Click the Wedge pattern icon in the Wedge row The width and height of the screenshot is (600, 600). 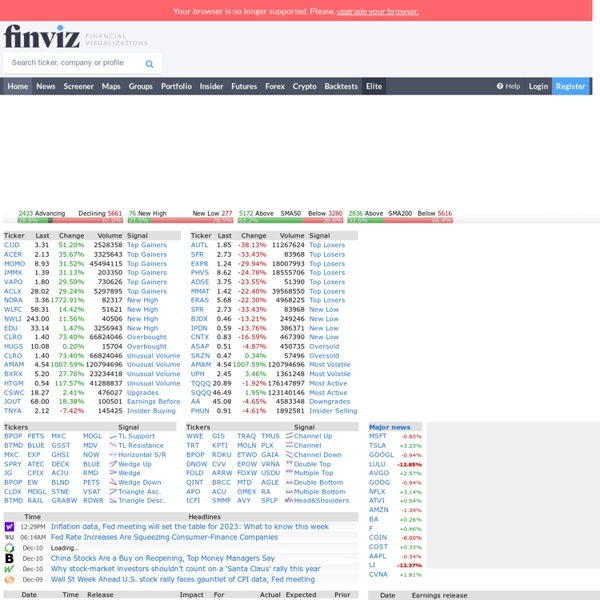pyautogui.click(x=112, y=473)
